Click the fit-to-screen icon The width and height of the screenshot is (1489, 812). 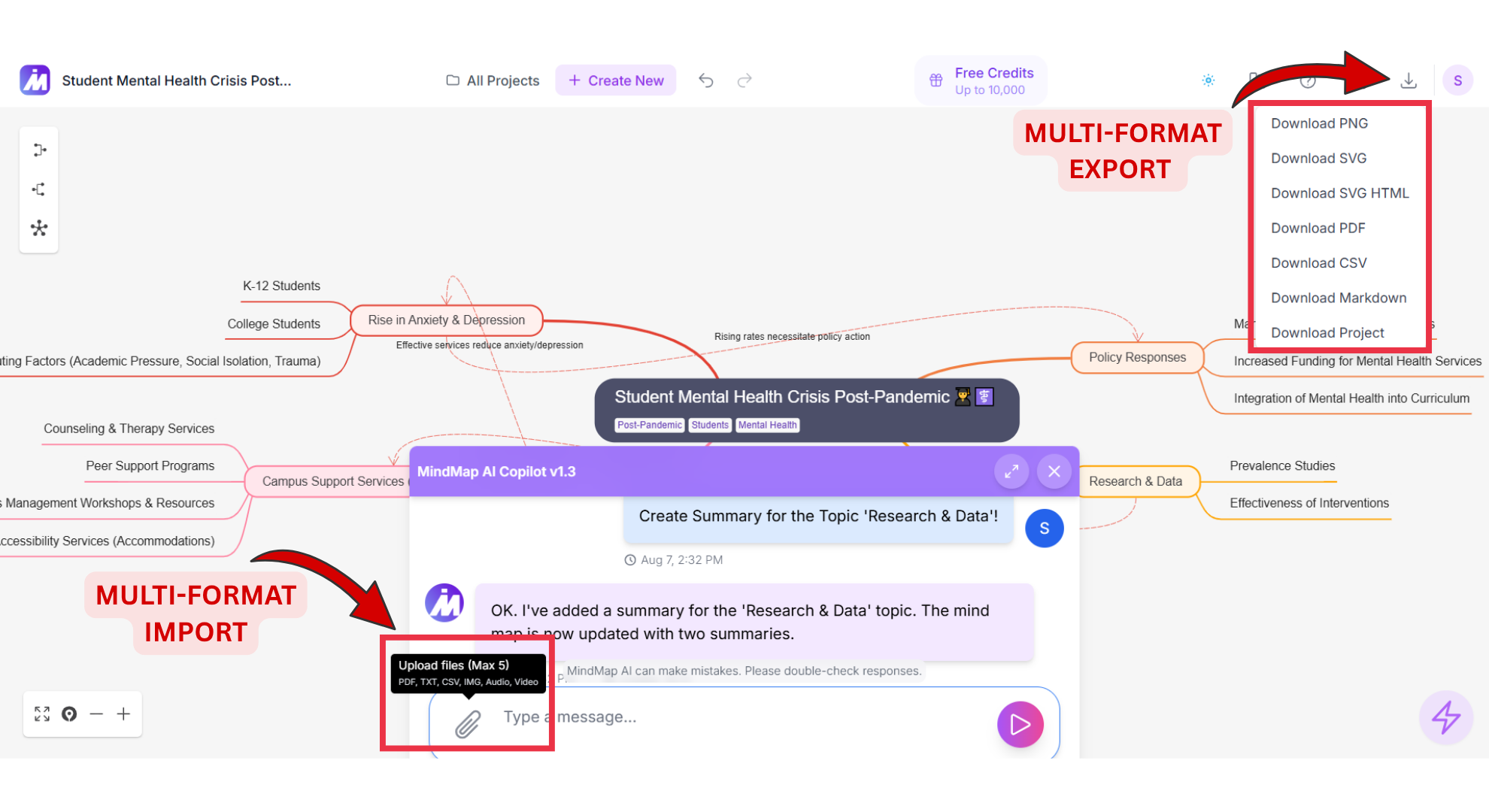(x=42, y=714)
